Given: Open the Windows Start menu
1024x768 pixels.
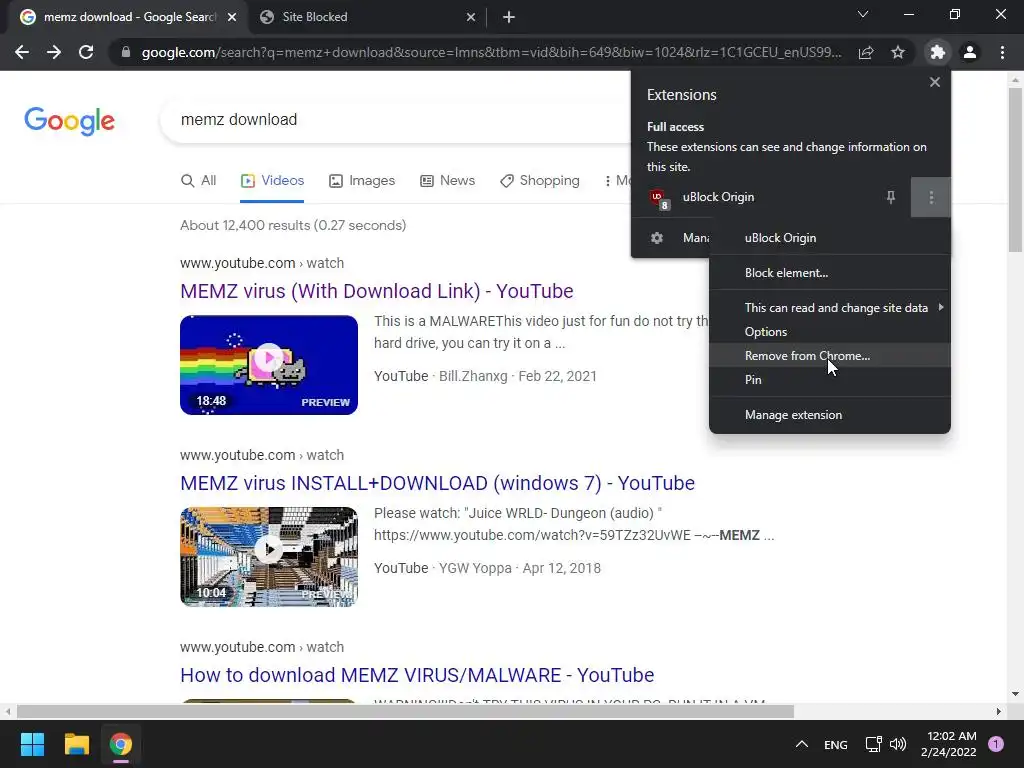Looking at the screenshot, I should (32, 744).
